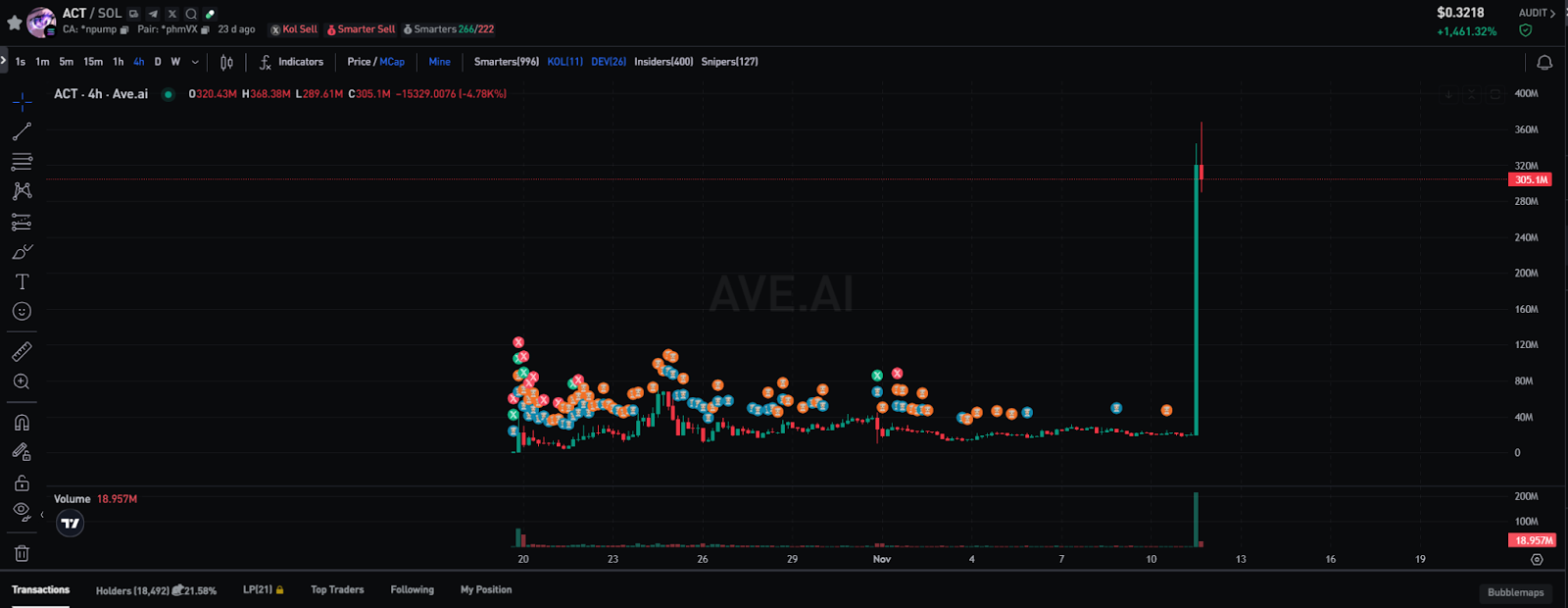This screenshot has width=1568, height=608.
Task: Switch chart to MCap display
Action: tap(392, 62)
